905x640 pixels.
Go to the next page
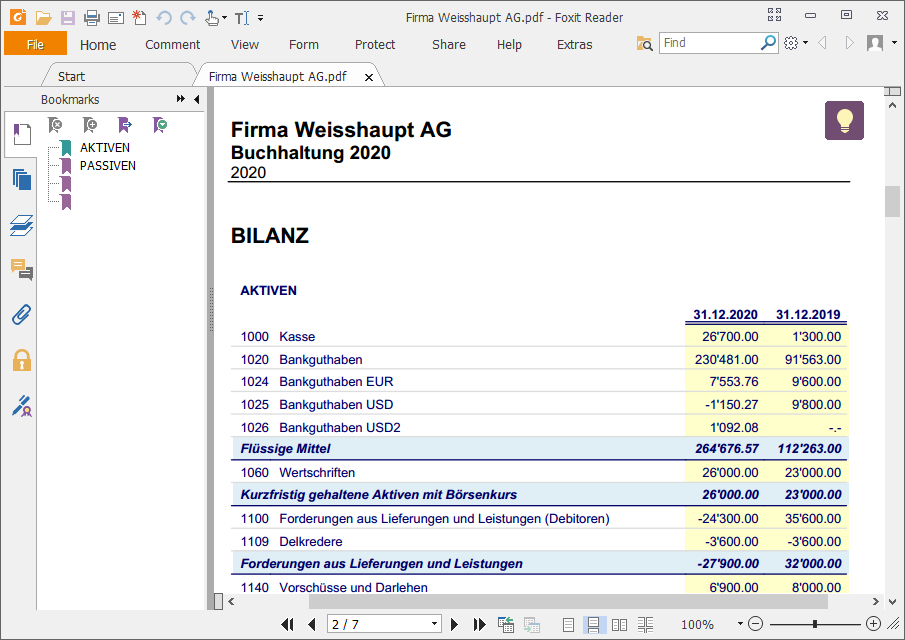click(x=454, y=624)
